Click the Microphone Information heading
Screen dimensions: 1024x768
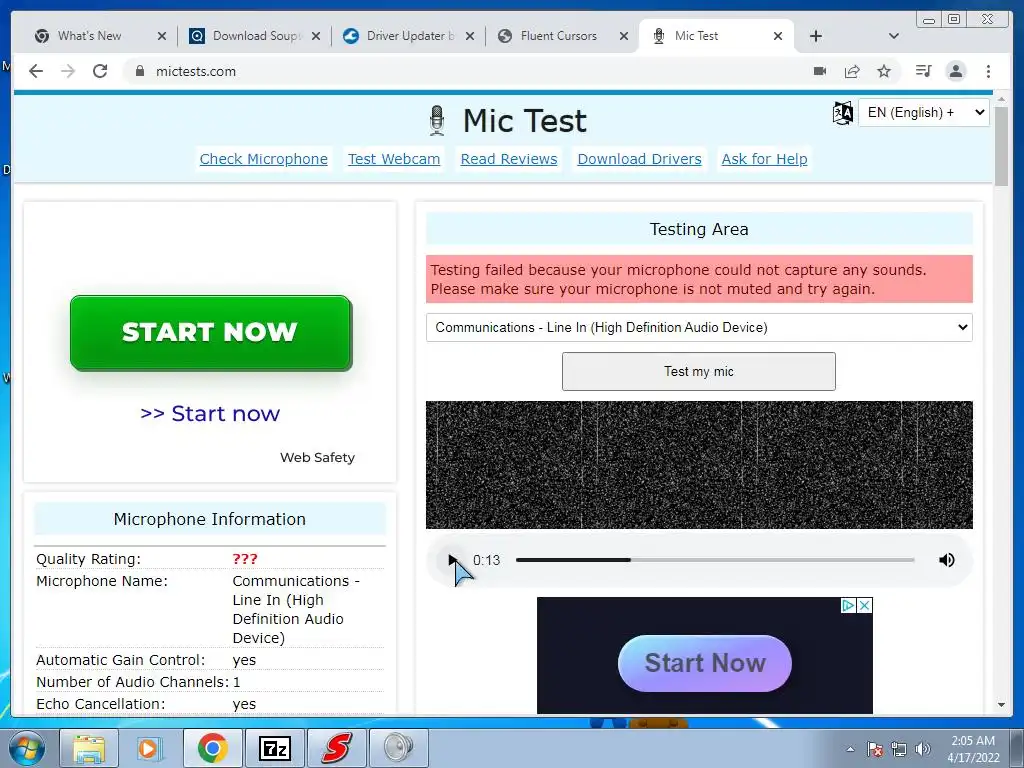click(210, 519)
